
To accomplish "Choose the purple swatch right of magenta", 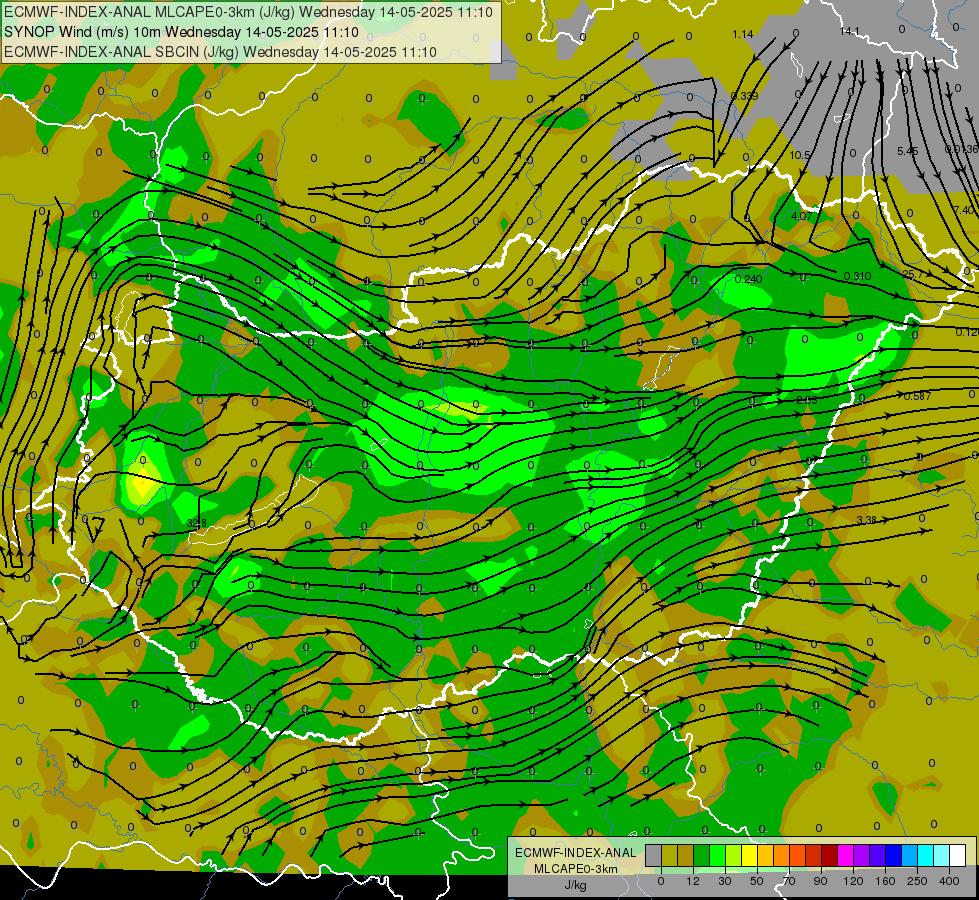I will pos(862,855).
